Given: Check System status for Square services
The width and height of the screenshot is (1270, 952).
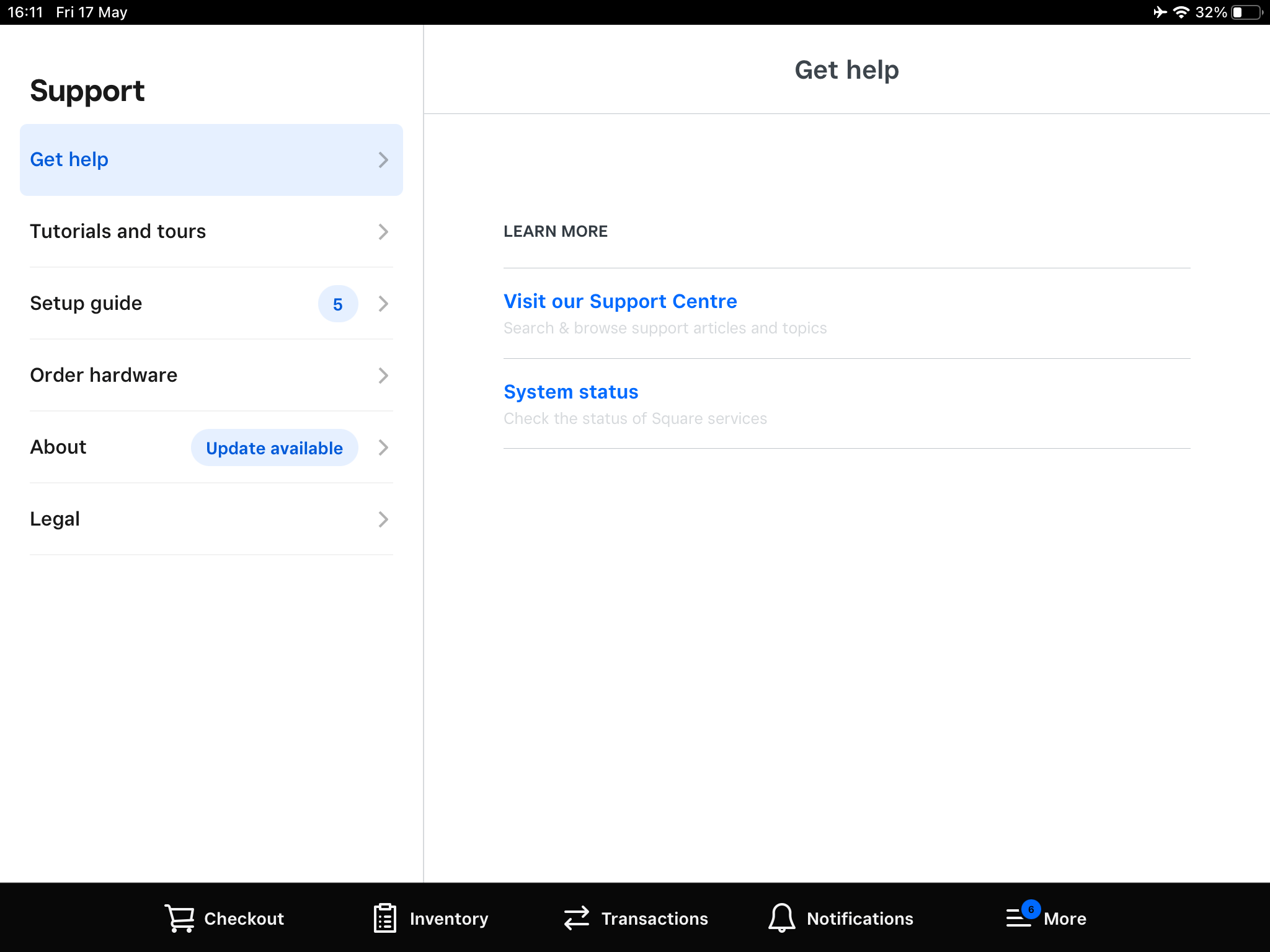Looking at the screenshot, I should (x=571, y=392).
